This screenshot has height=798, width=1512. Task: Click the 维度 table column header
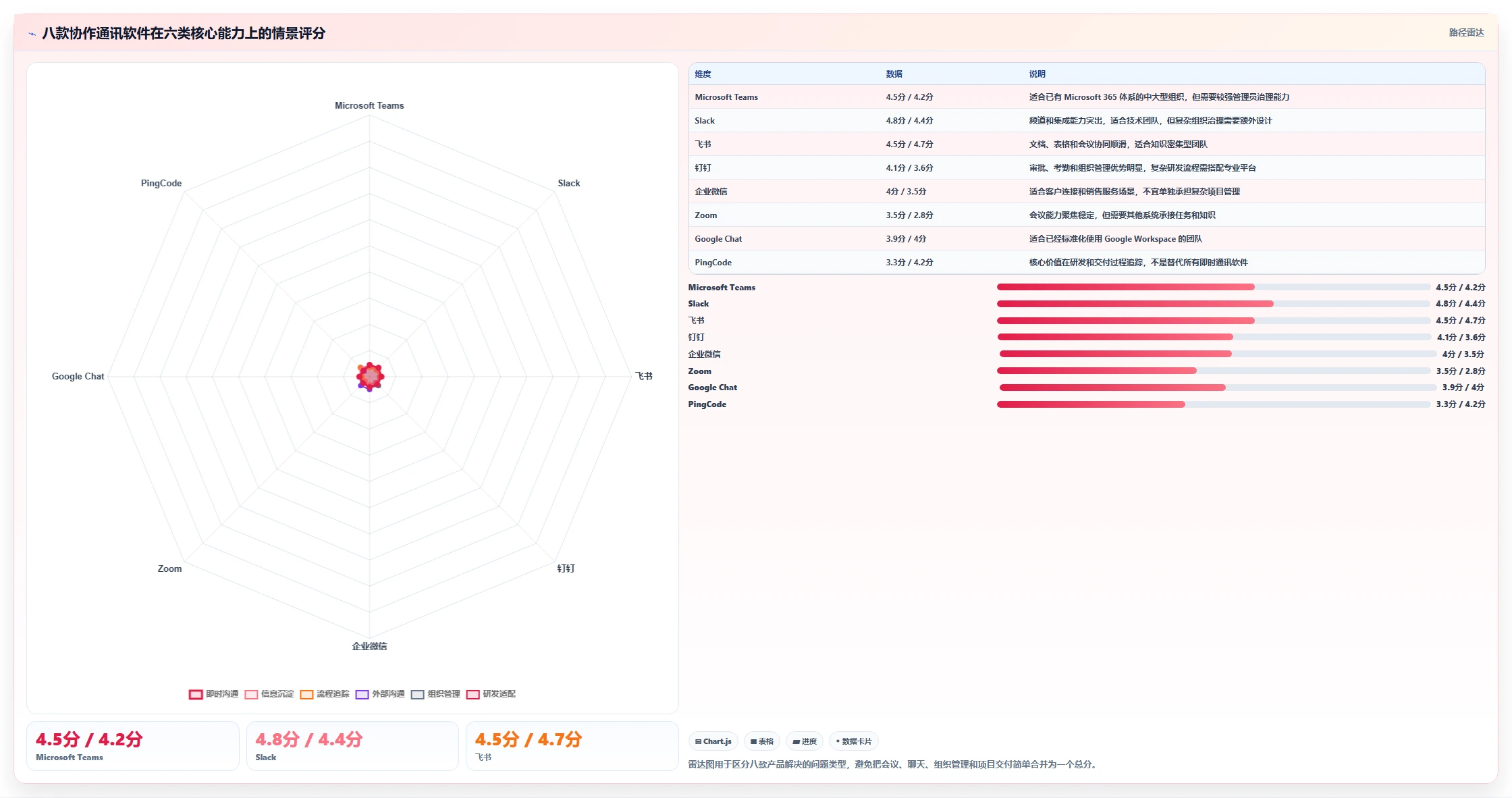coord(703,74)
